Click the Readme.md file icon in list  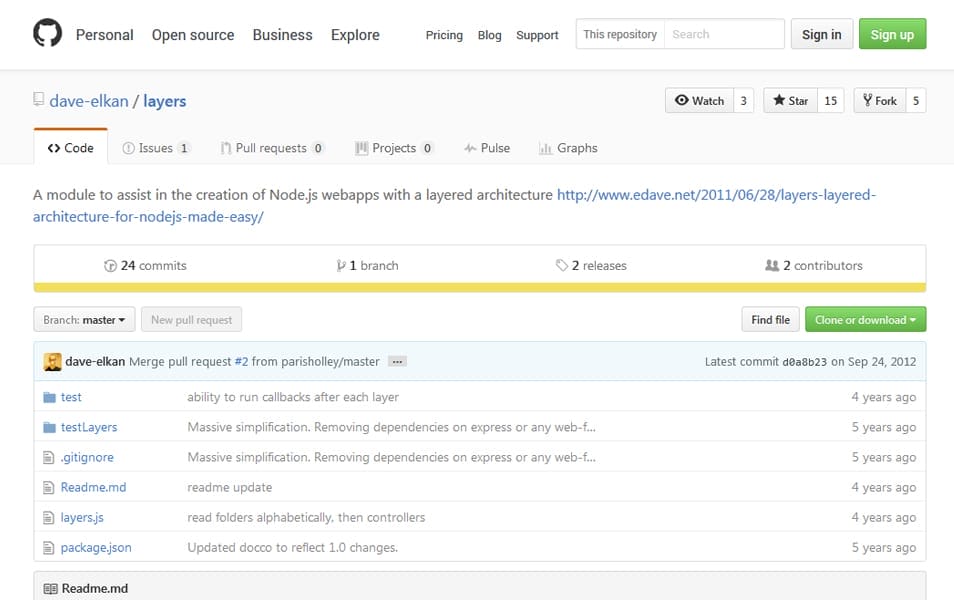(48, 487)
